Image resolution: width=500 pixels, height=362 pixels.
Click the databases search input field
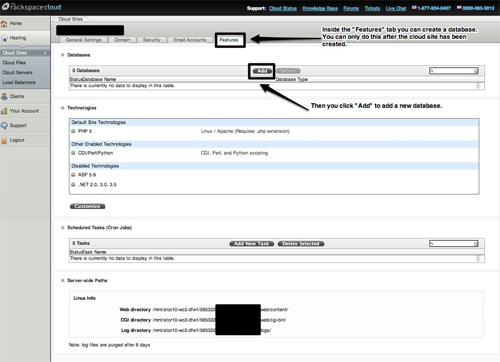pos(454,71)
